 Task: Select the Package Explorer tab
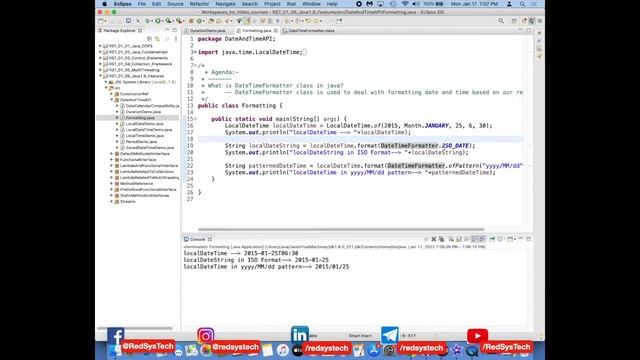119,31
